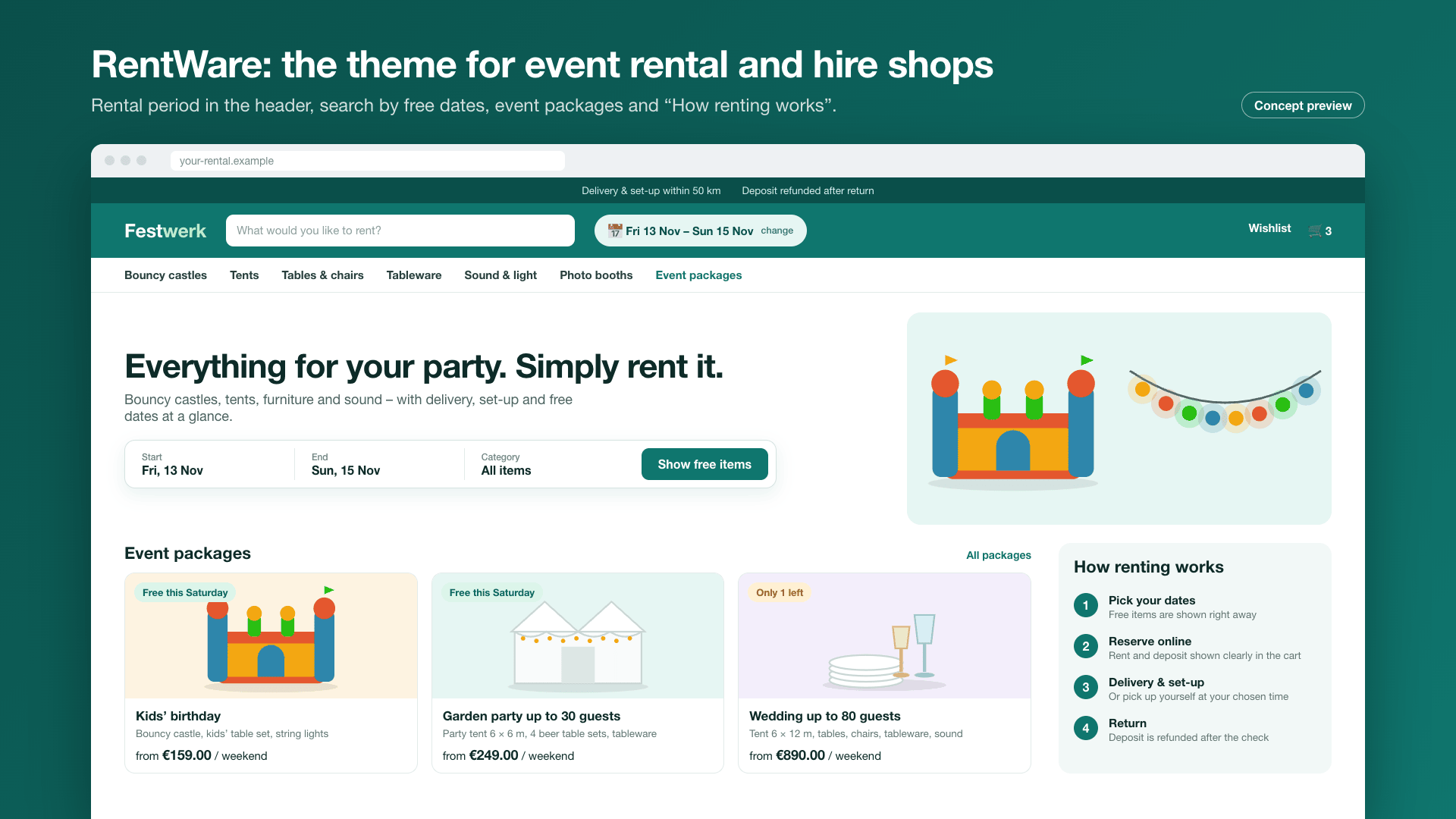Screen dimensions: 1456x819
Task: Open the All packages link
Action: (x=999, y=555)
